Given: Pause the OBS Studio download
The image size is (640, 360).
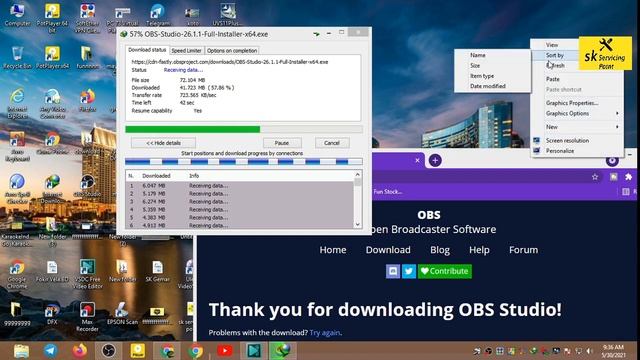Looking at the screenshot, I should click(x=282, y=143).
